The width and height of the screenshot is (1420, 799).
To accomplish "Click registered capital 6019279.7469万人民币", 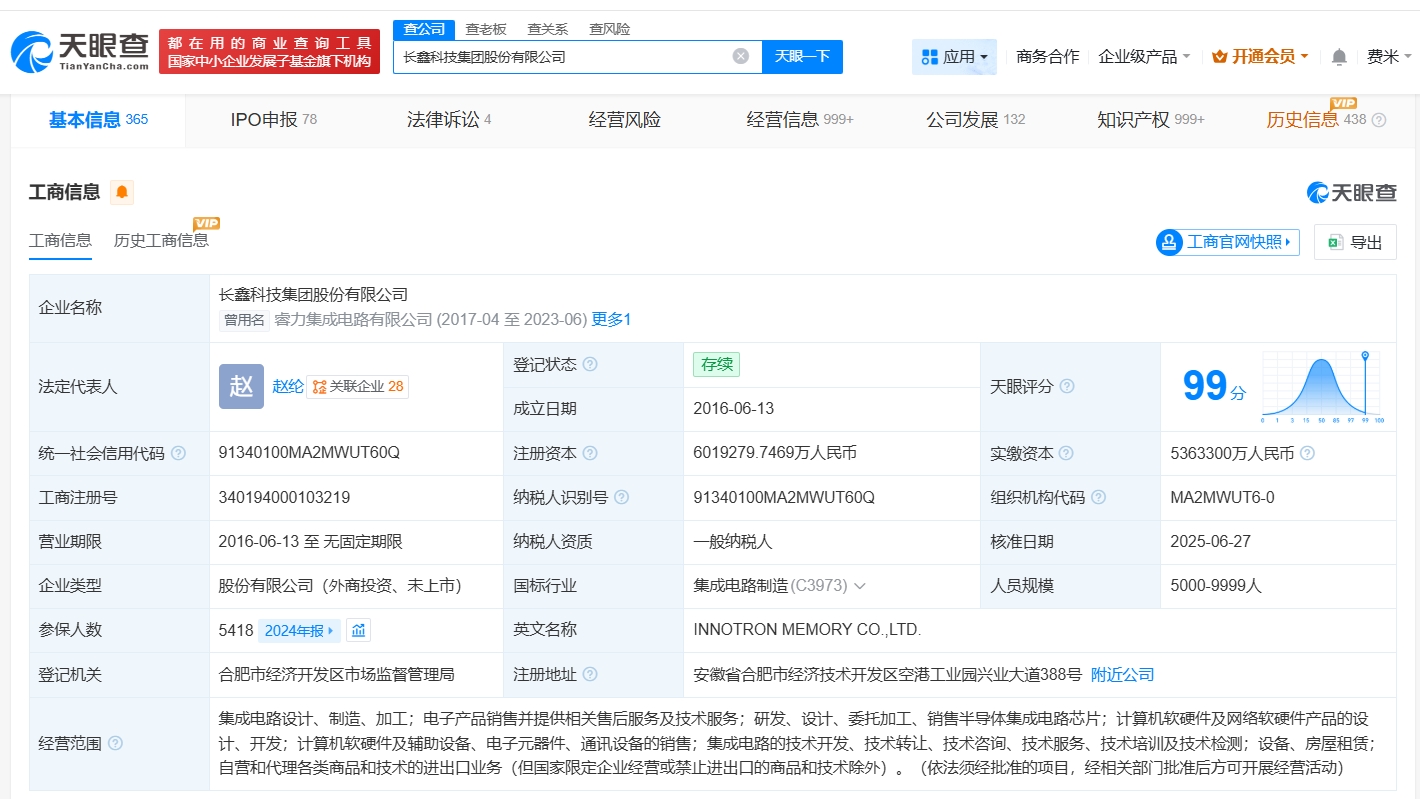I will 775,453.
